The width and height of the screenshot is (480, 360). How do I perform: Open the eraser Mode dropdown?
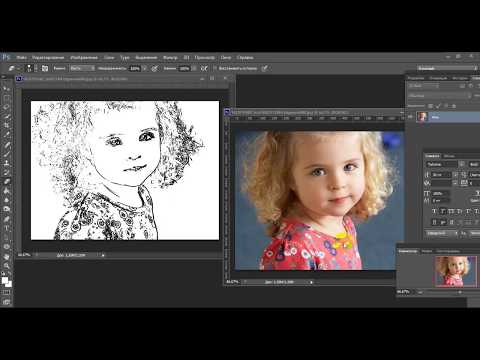tap(82, 68)
